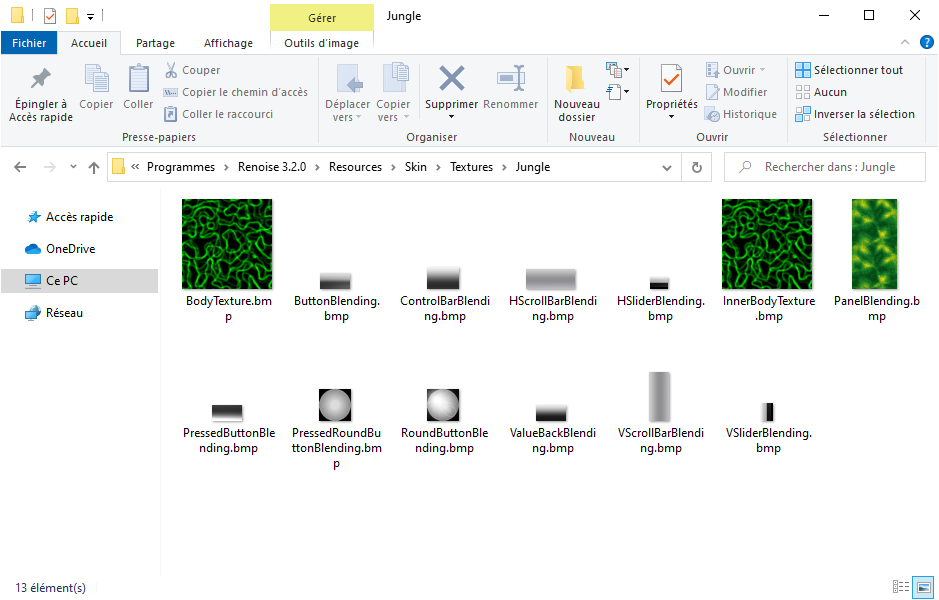
Task: Click the Gérer contextual tab header
Action: [x=322, y=18]
